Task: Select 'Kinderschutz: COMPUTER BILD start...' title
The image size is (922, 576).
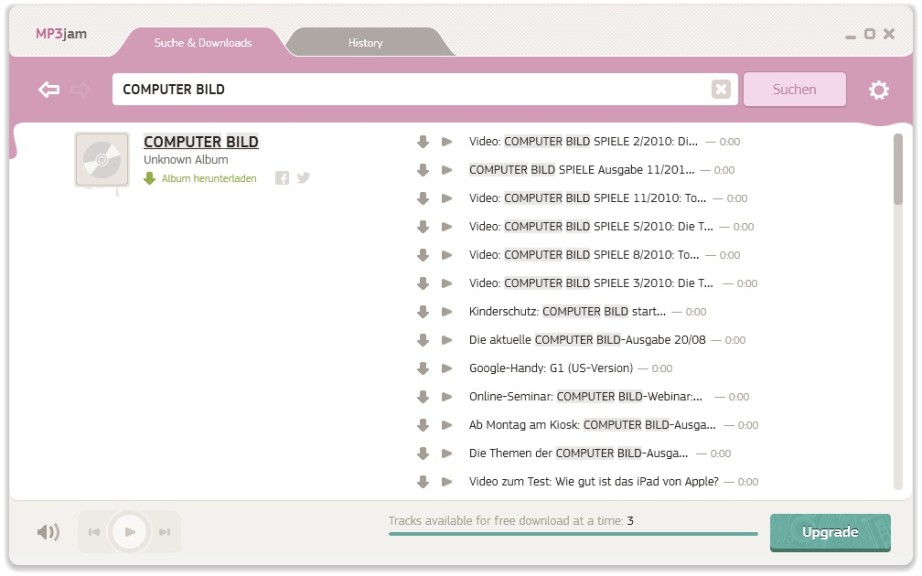Action: [567, 312]
